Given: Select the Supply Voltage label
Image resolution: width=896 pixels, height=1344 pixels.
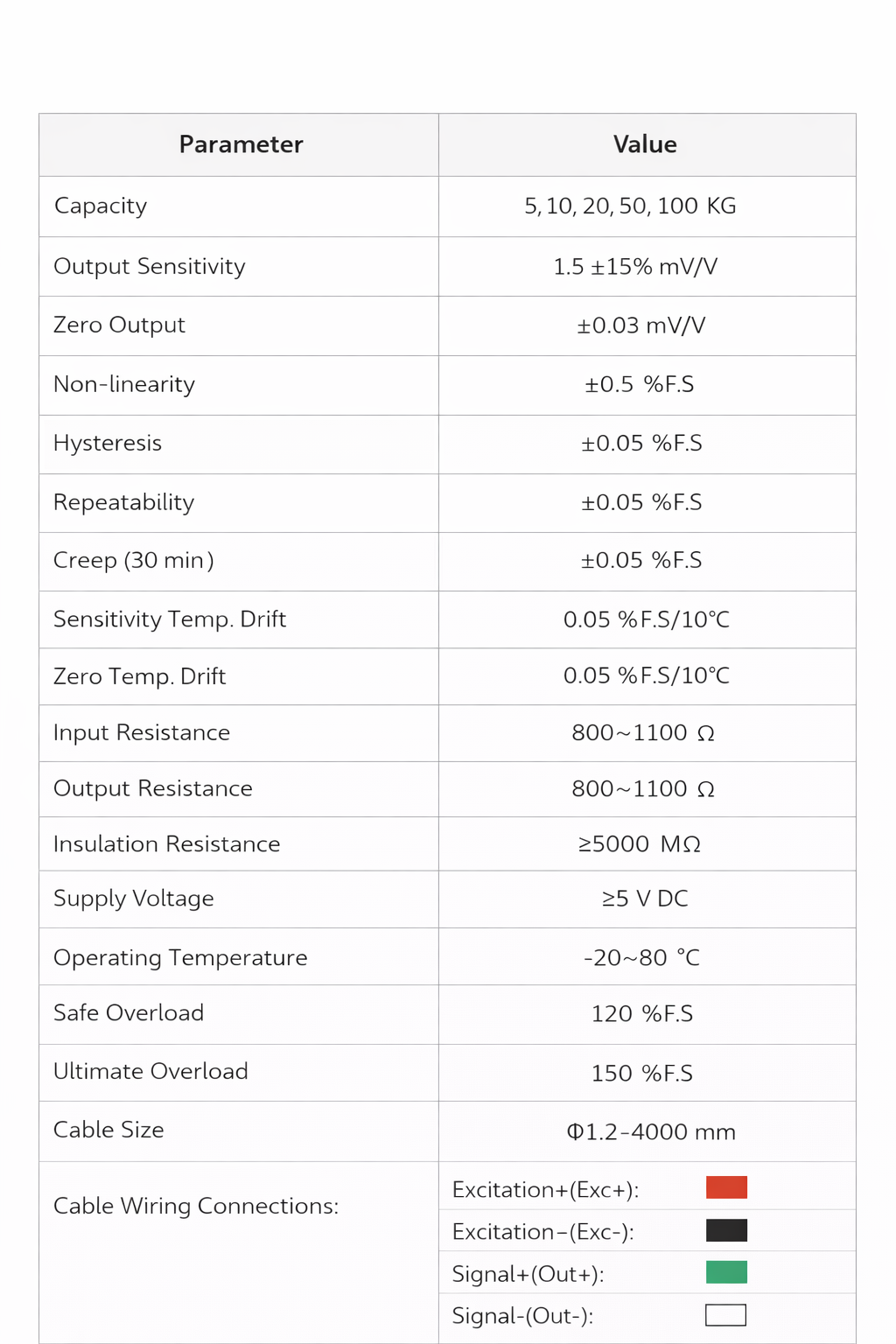Looking at the screenshot, I should click(x=134, y=899).
